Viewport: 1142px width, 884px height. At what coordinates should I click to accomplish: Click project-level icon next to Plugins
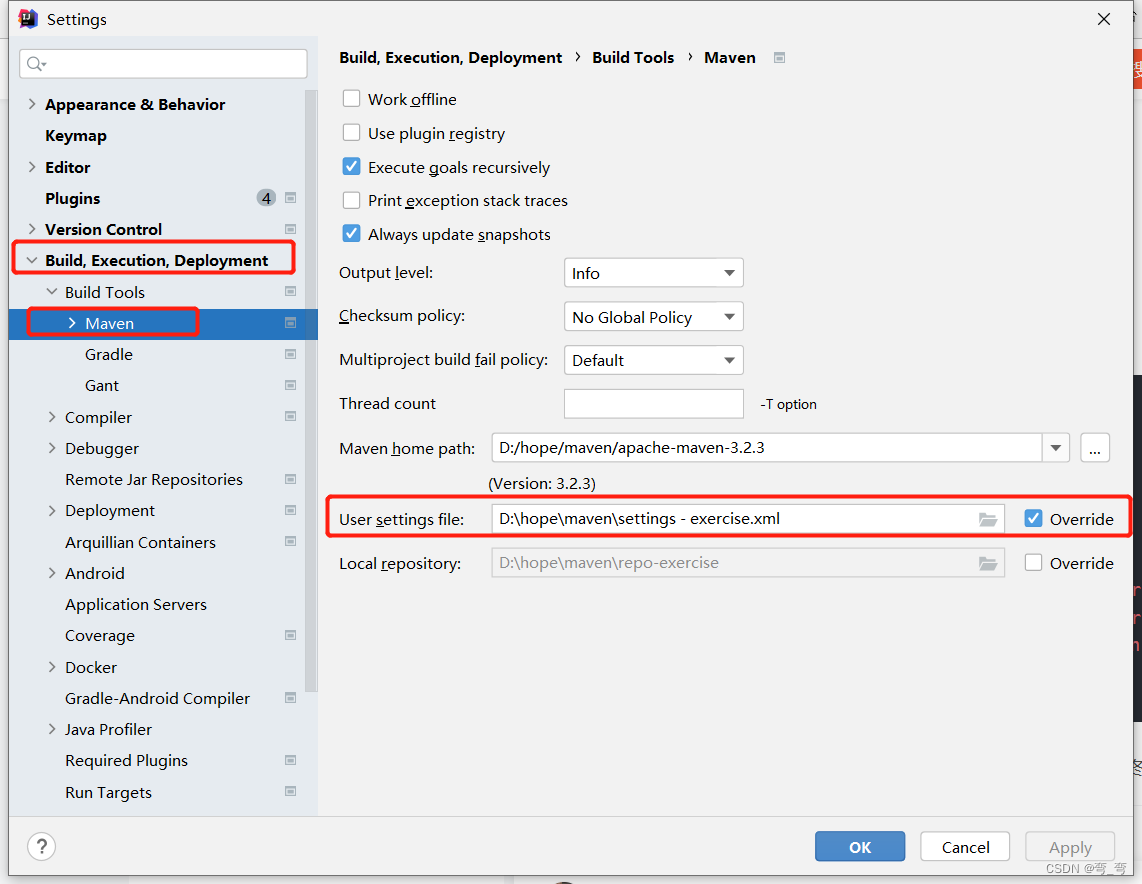pos(291,198)
